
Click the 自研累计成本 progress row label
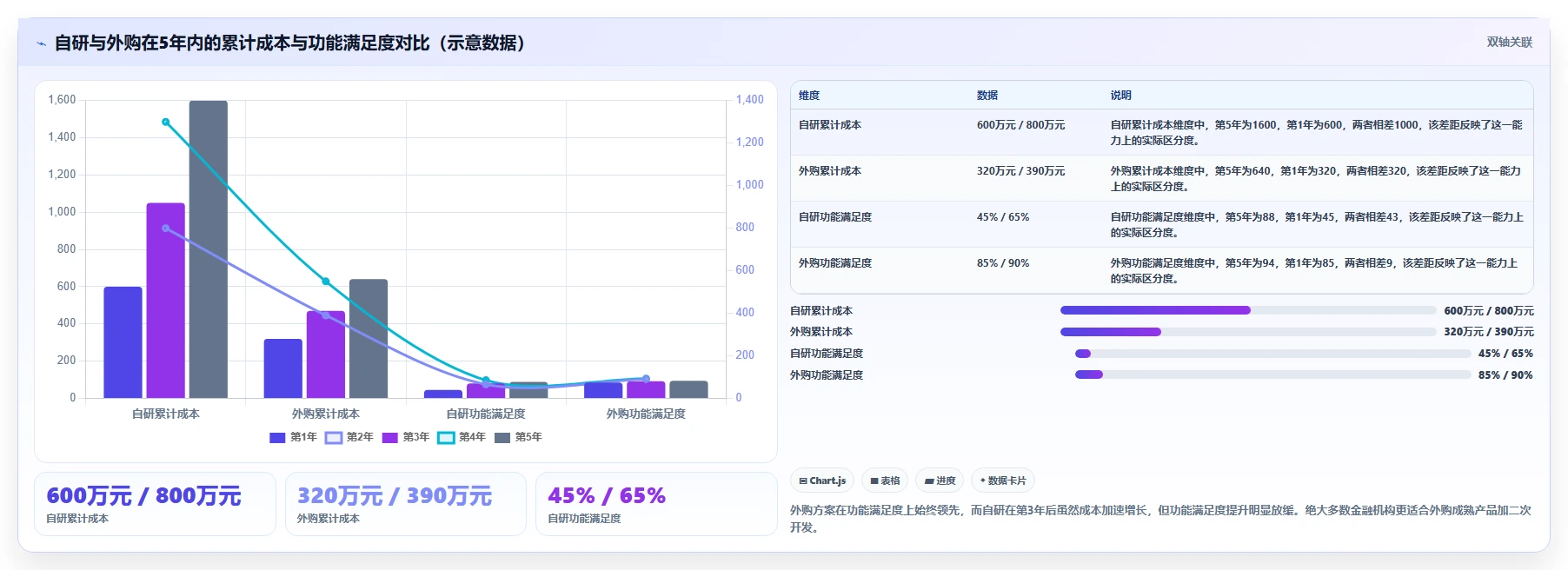pos(821,311)
